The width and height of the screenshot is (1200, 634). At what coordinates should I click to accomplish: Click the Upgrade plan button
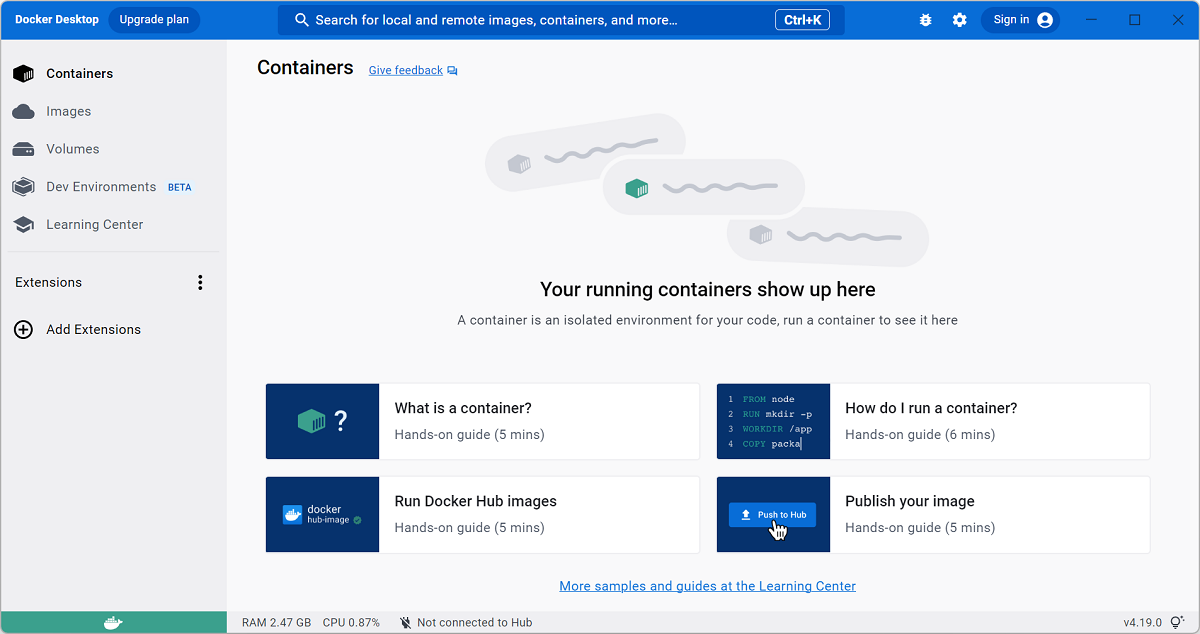[x=154, y=19]
